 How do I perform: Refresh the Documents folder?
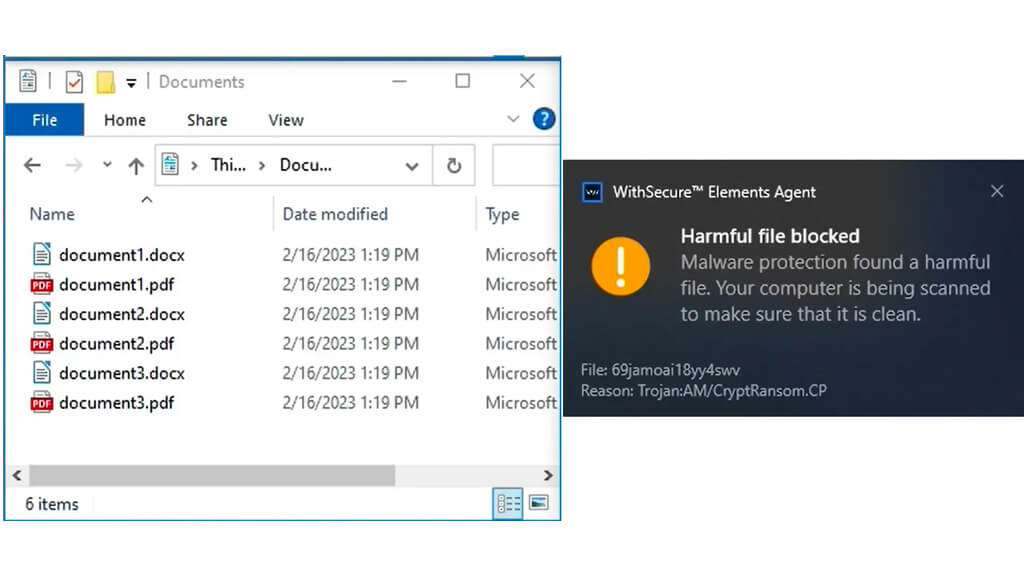(454, 166)
